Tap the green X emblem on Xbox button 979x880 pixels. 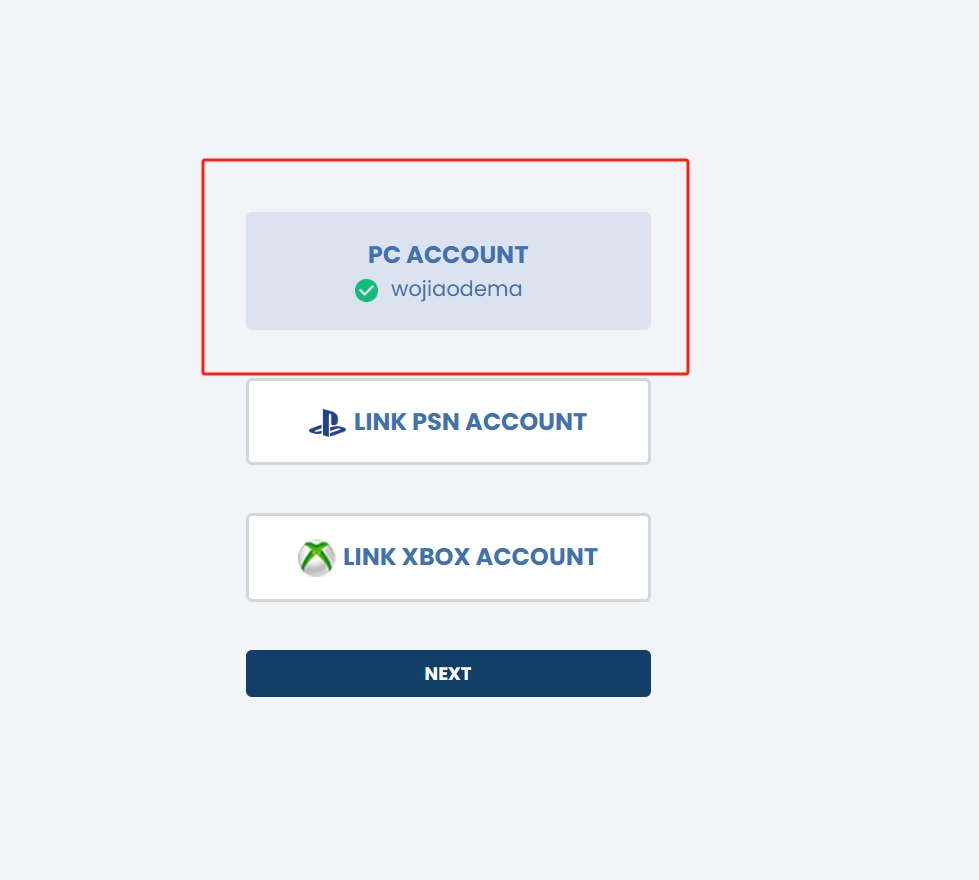click(317, 558)
